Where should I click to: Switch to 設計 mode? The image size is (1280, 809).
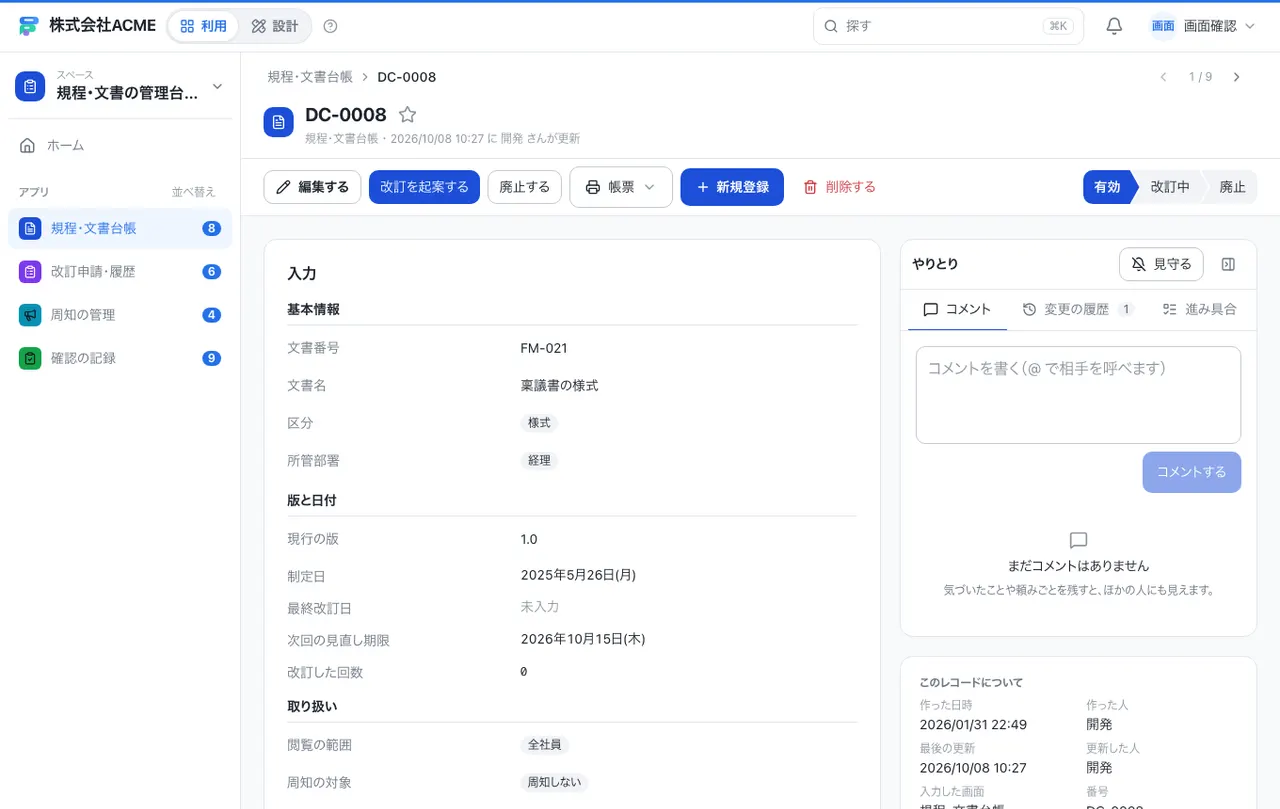[275, 26]
